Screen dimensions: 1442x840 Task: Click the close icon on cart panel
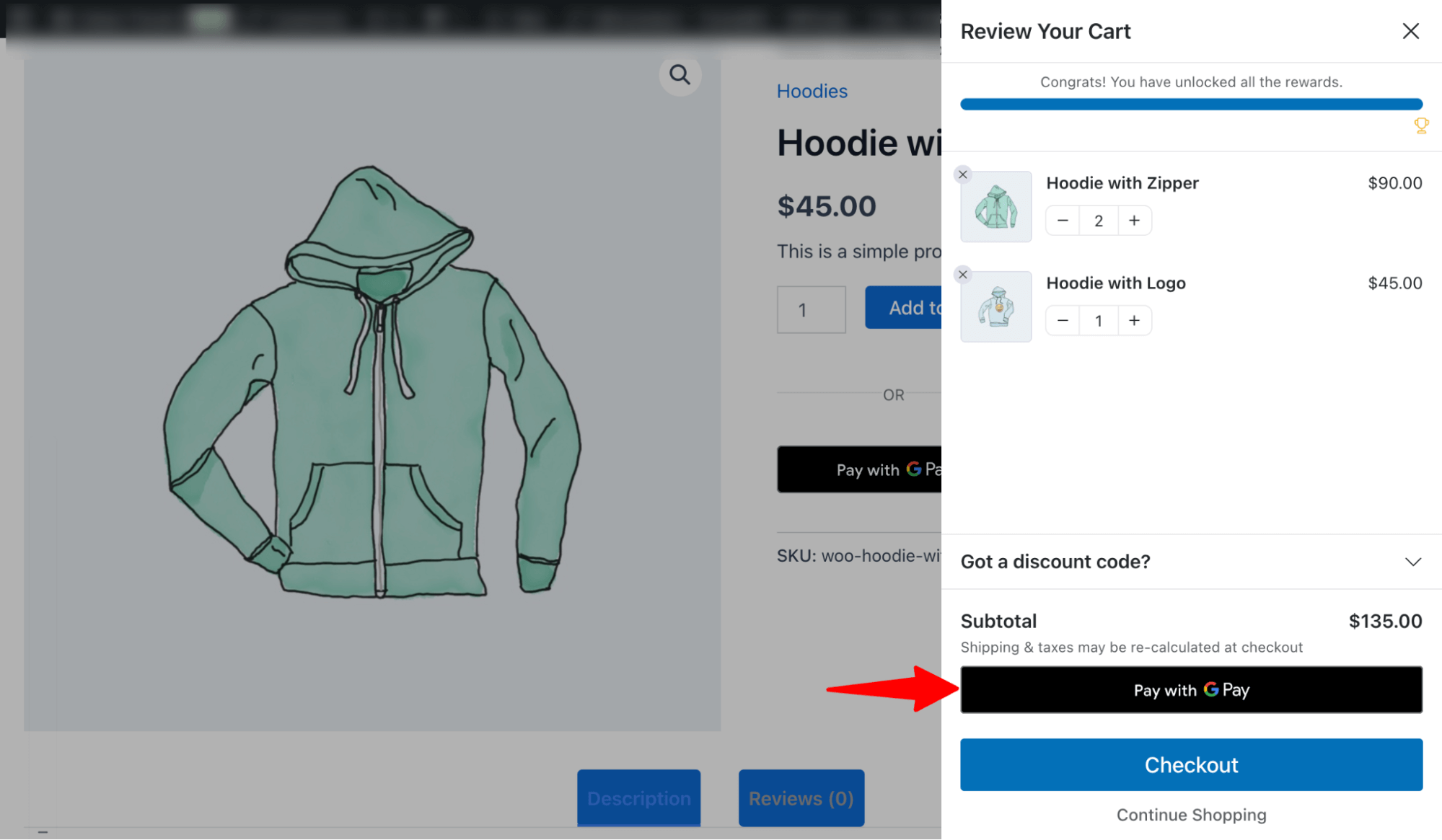1411,31
